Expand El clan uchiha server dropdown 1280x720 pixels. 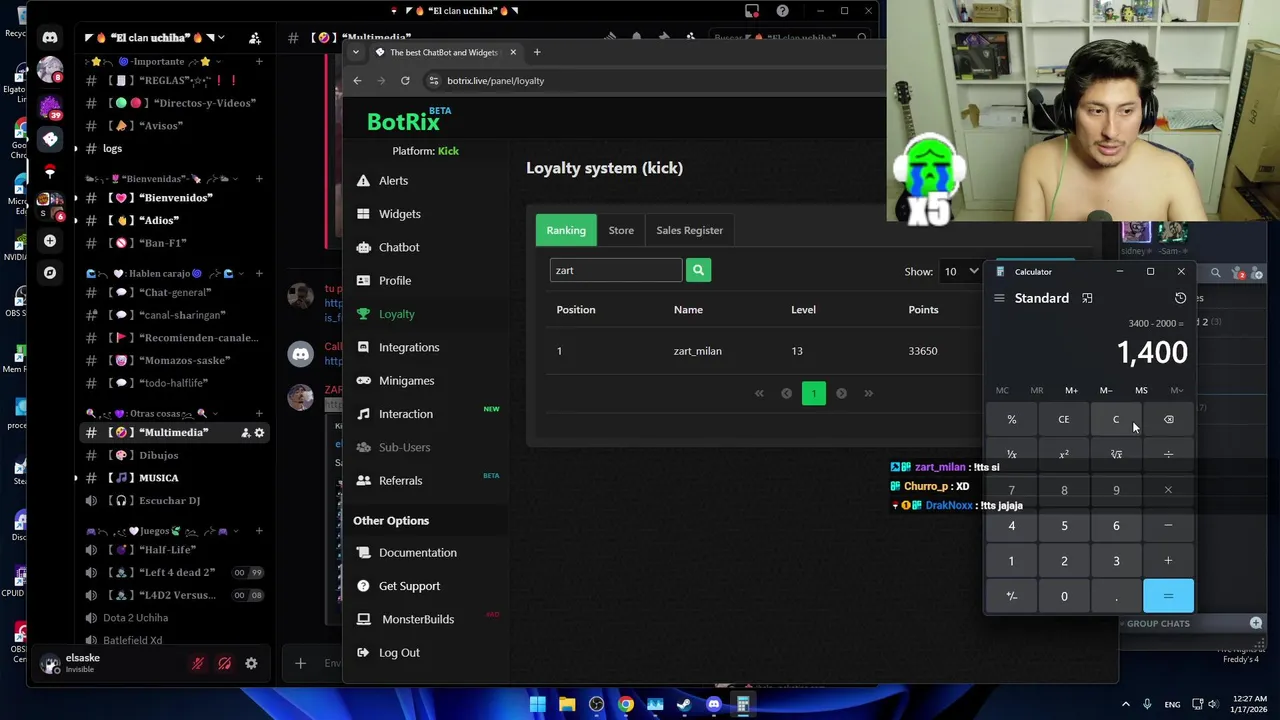point(221,38)
